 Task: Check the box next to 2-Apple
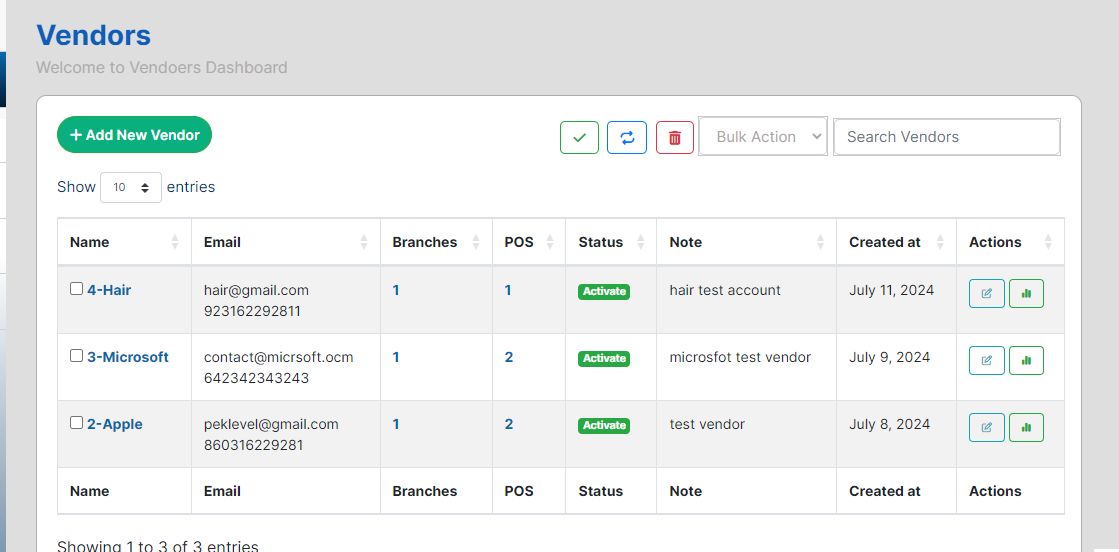click(x=77, y=423)
